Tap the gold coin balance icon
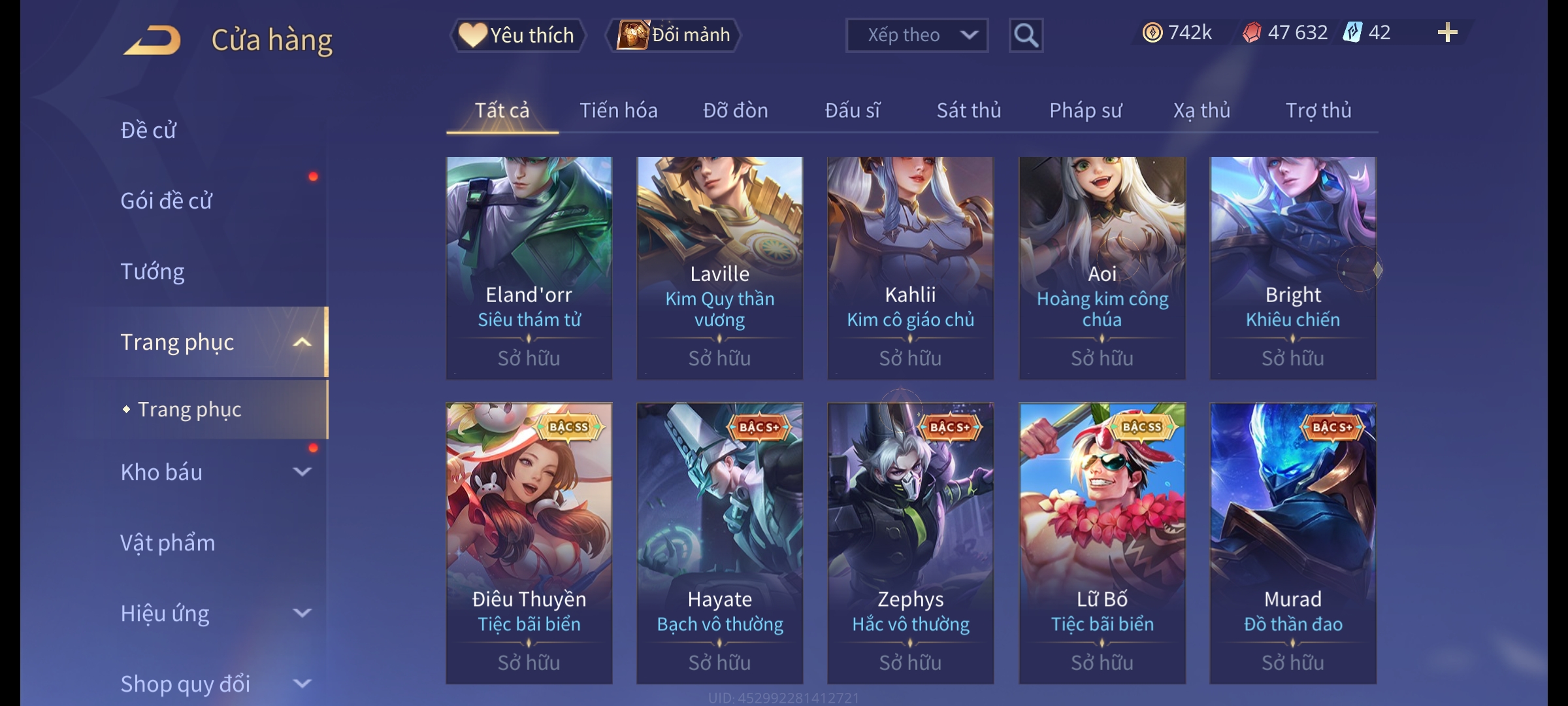Screen dimensions: 1568x706 click(1152, 33)
